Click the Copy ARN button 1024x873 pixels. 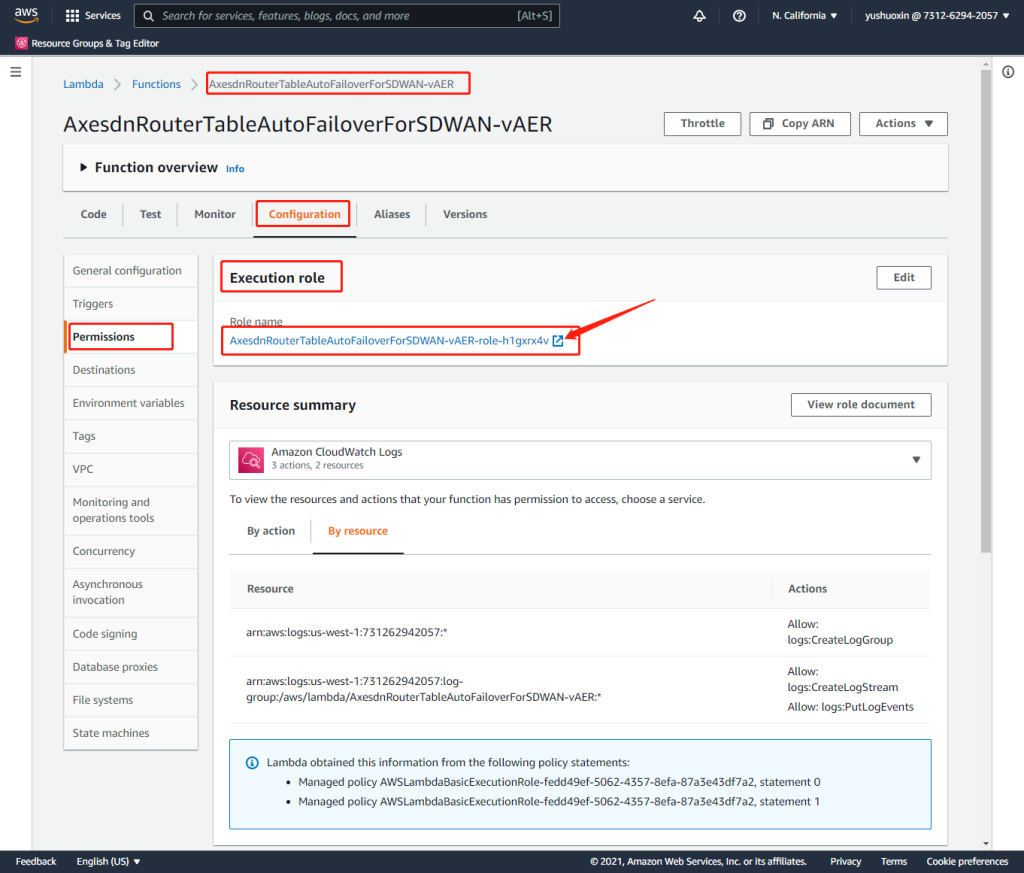point(799,124)
